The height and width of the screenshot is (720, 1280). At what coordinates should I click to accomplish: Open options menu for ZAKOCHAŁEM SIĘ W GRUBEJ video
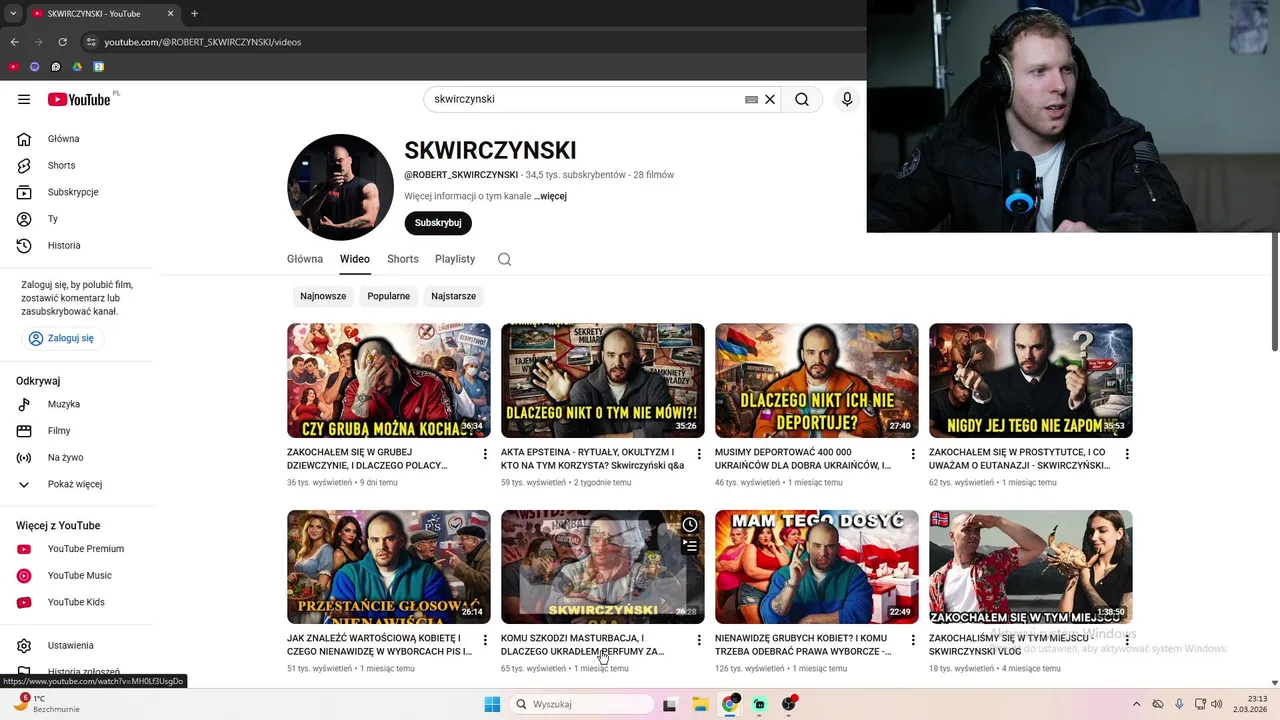tap(485, 454)
